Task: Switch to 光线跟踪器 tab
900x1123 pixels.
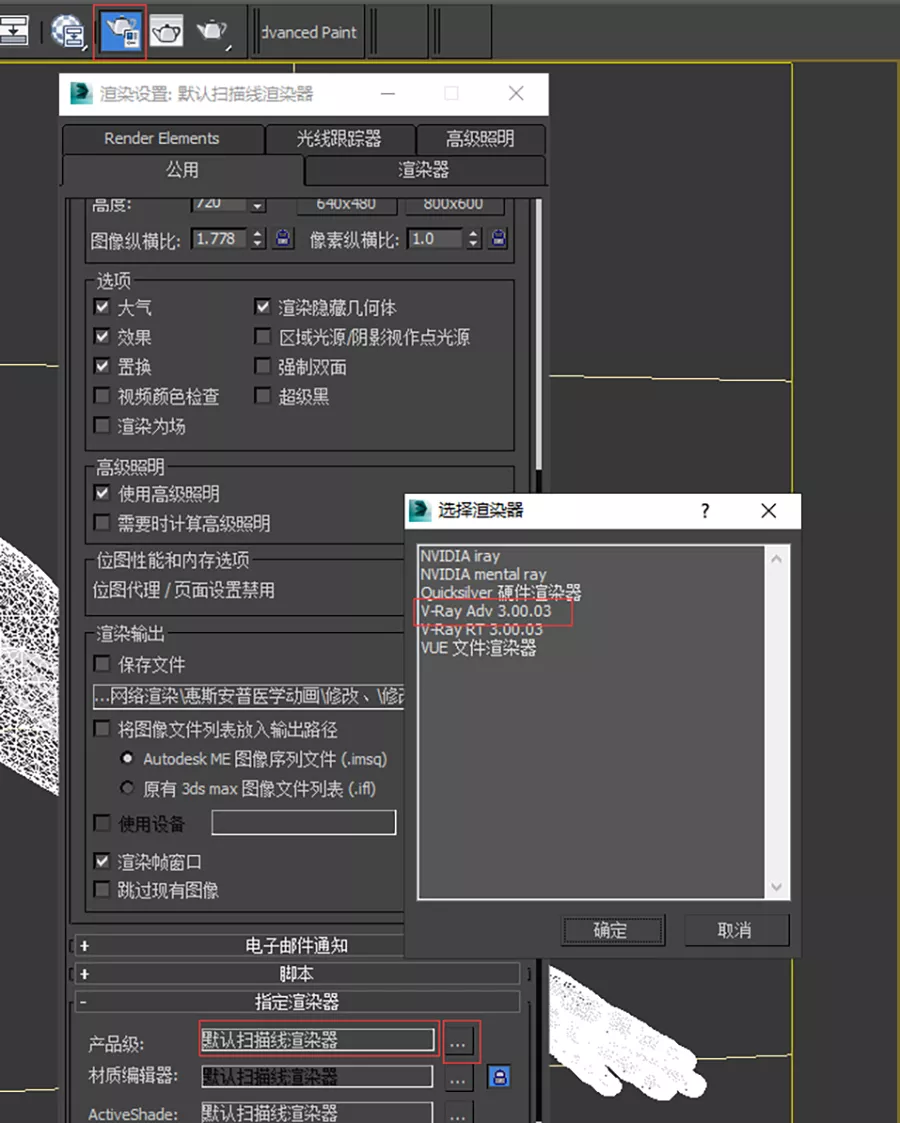Action: coord(339,139)
